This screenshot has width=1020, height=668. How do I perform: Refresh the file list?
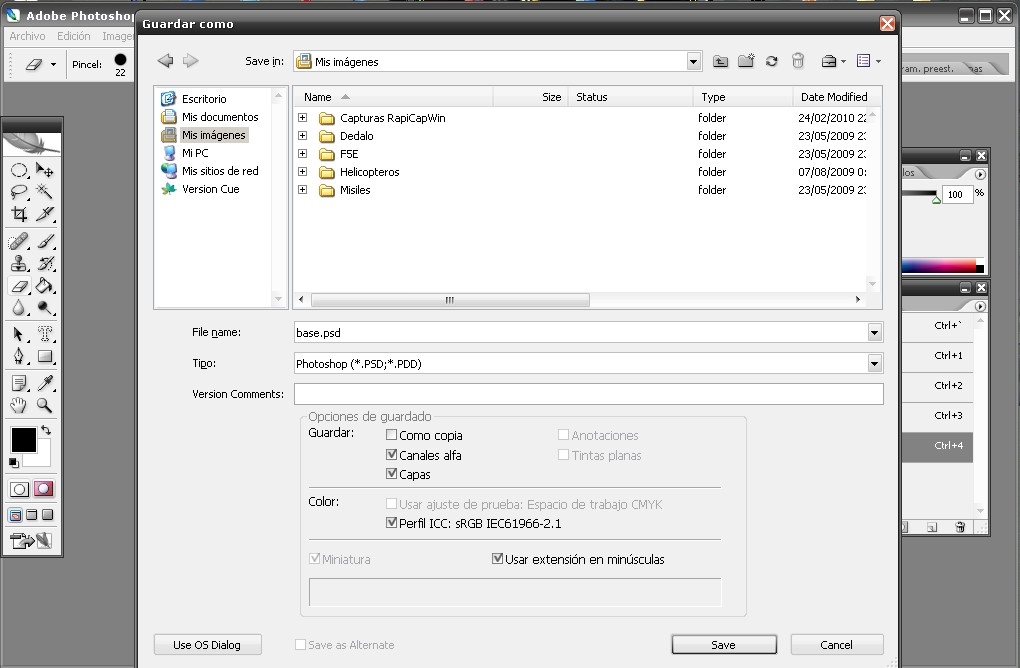[772, 61]
